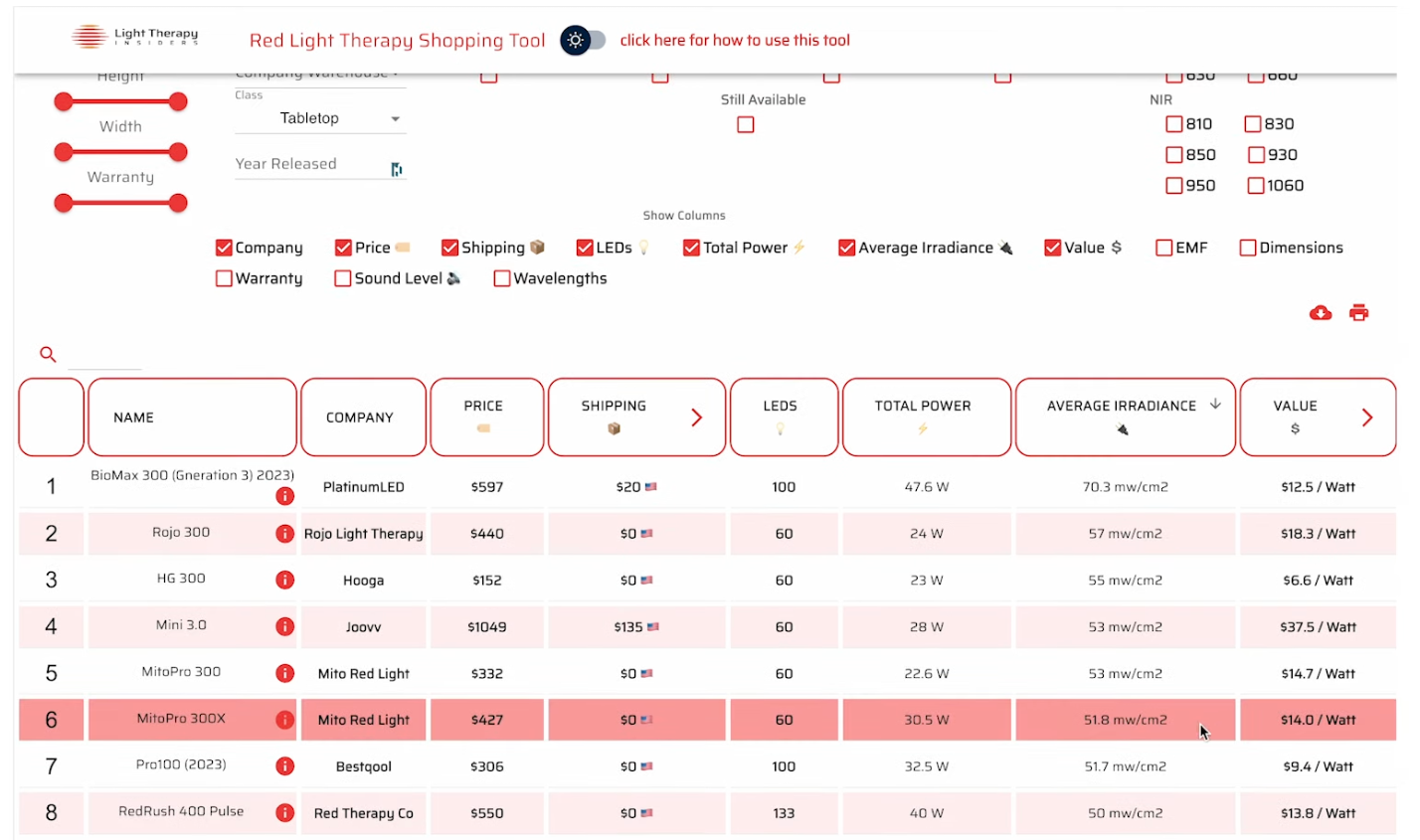Uncheck the Total Power column checkbox
Viewport: 1420px width, 840px height.
point(691,248)
